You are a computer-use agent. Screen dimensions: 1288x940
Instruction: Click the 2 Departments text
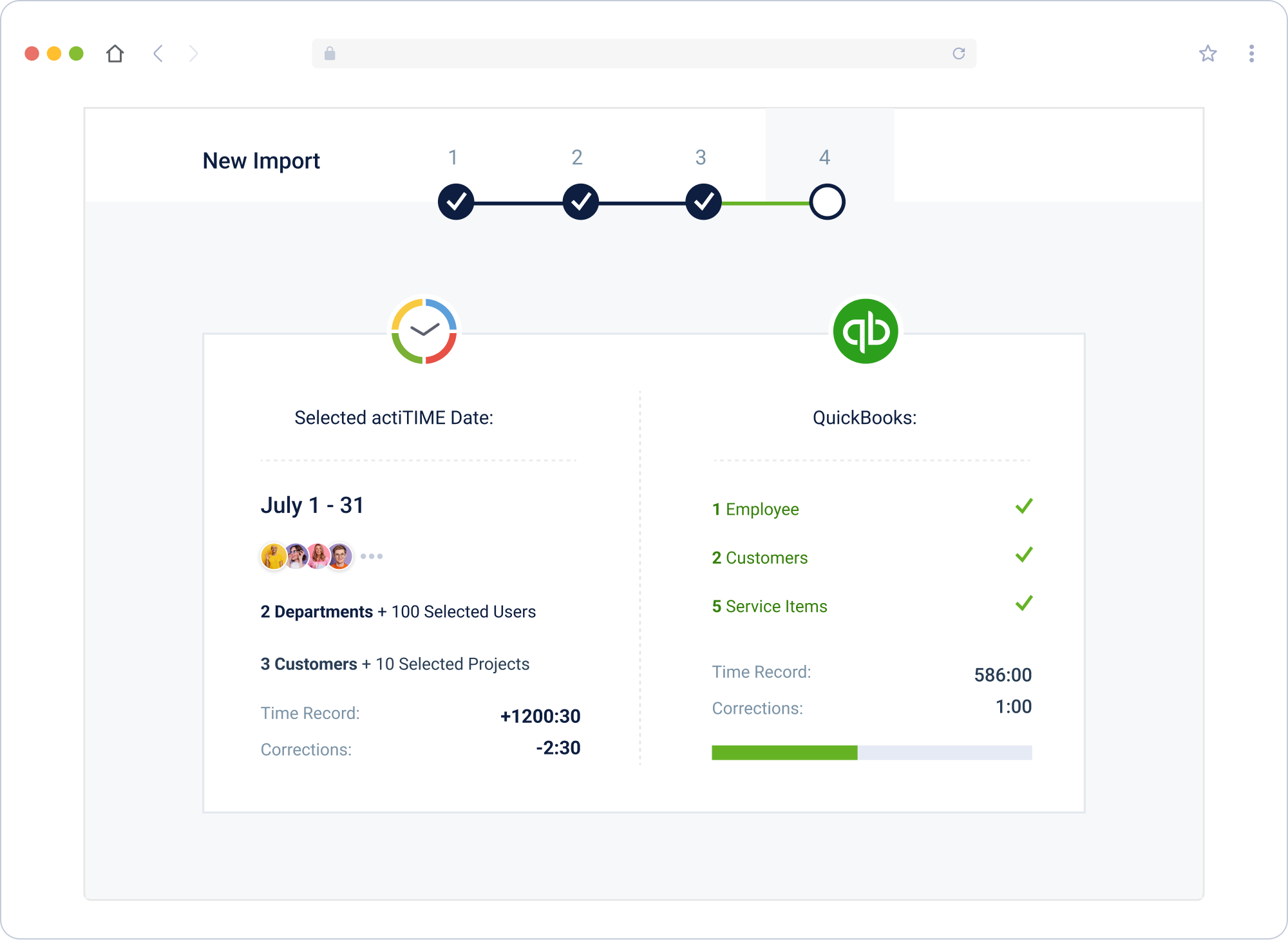point(317,612)
